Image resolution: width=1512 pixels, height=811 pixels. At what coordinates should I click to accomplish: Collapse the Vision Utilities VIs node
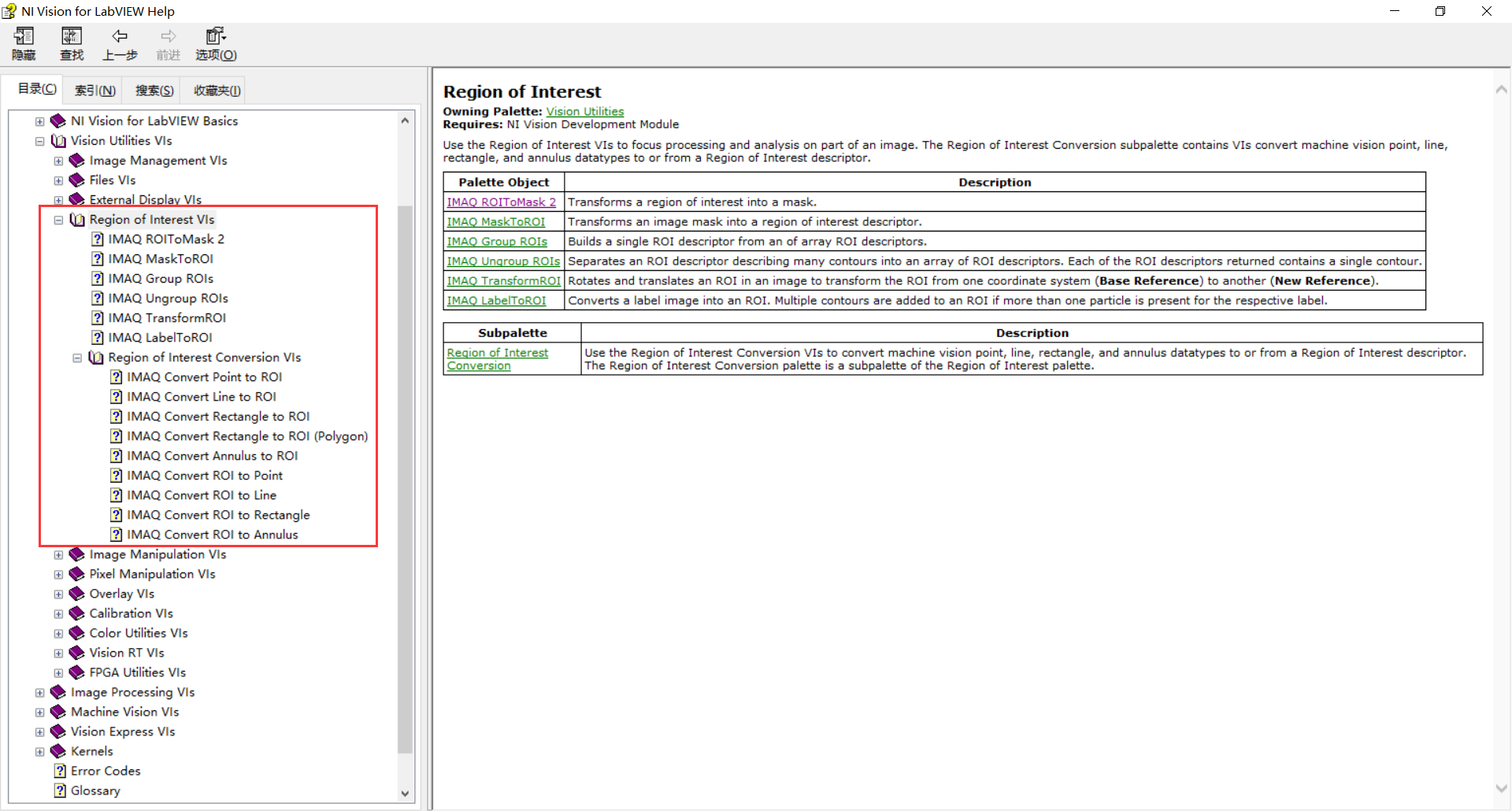click(x=39, y=141)
